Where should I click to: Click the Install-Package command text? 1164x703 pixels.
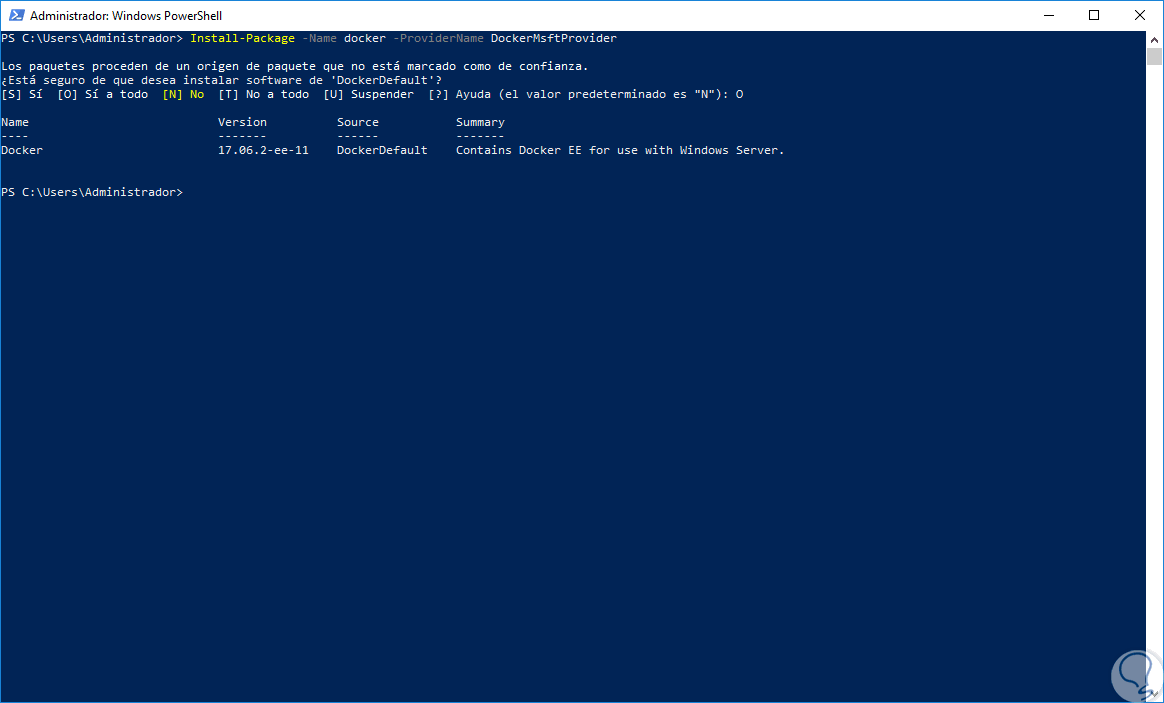(242, 38)
